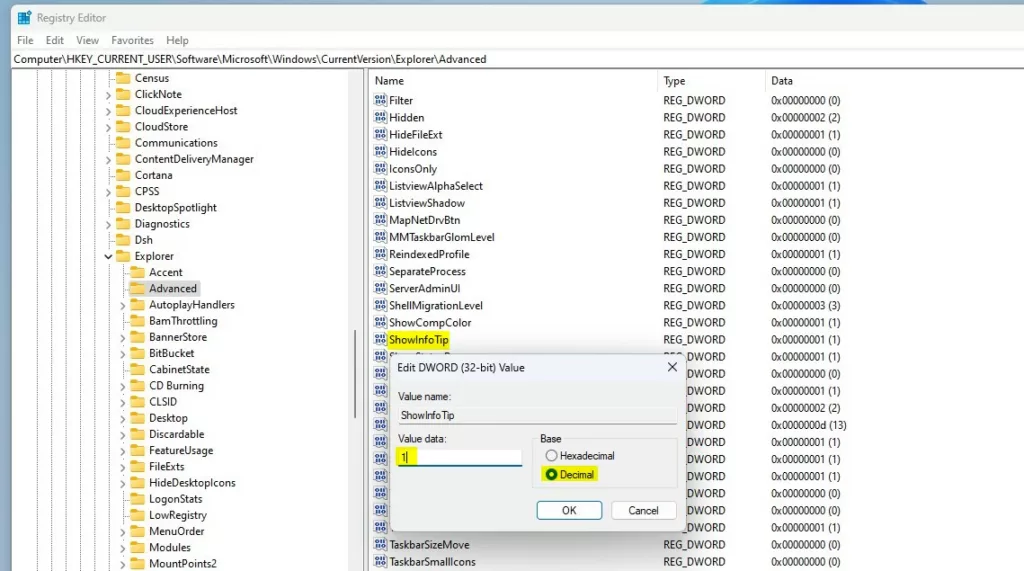
Task: Click the 0x00000003 (3) data cell
Action: coord(805,305)
